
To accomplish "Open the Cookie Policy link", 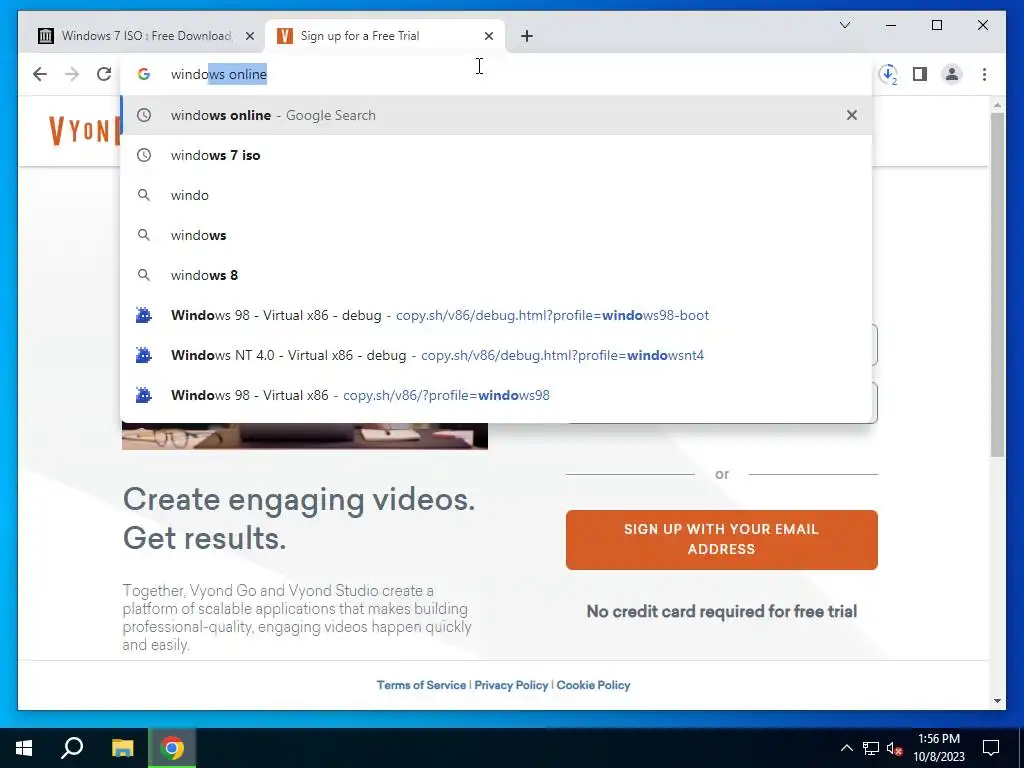I will click(x=593, y=685).
